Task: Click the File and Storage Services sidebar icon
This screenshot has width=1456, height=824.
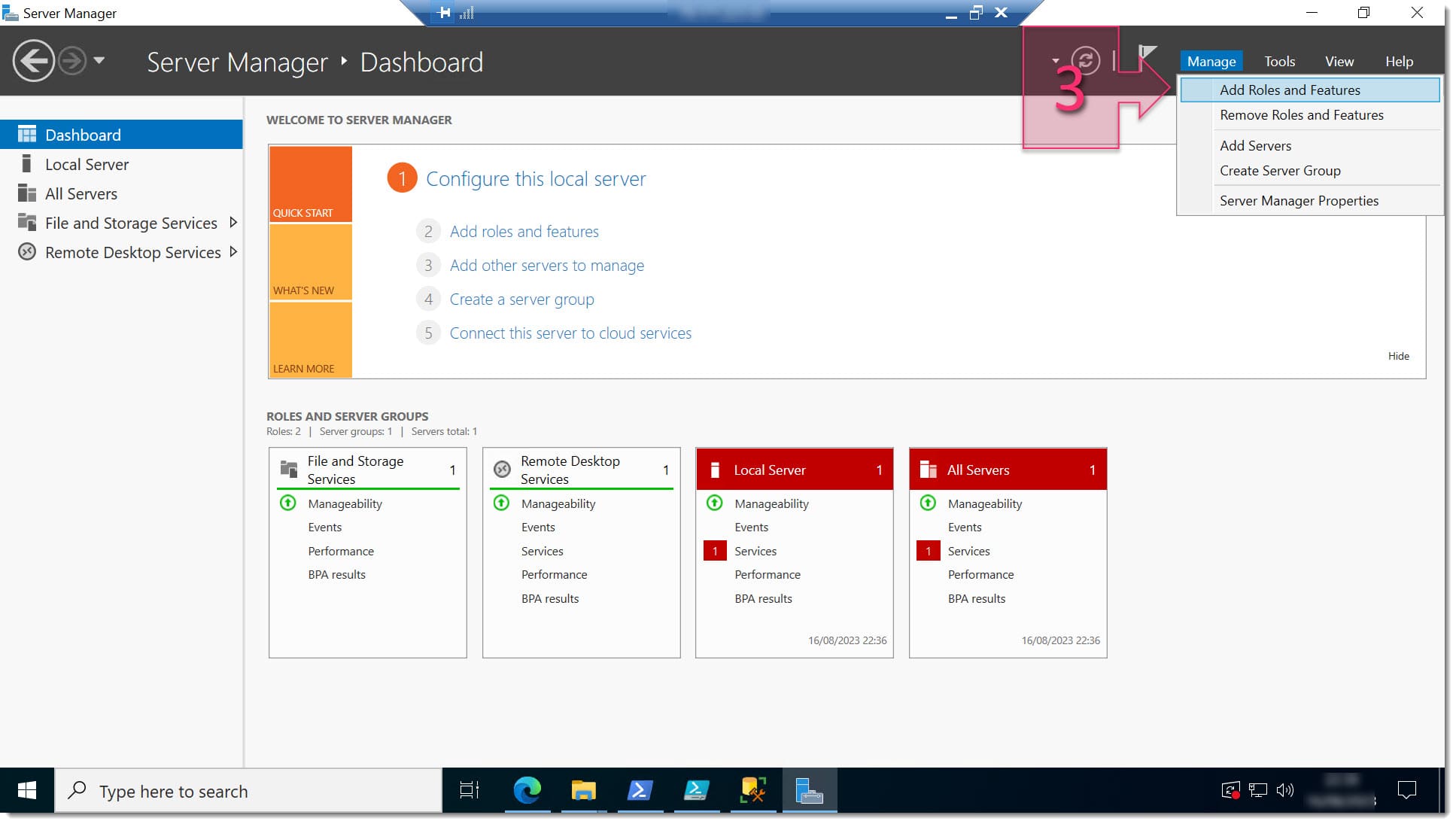Action: (27, 222)
